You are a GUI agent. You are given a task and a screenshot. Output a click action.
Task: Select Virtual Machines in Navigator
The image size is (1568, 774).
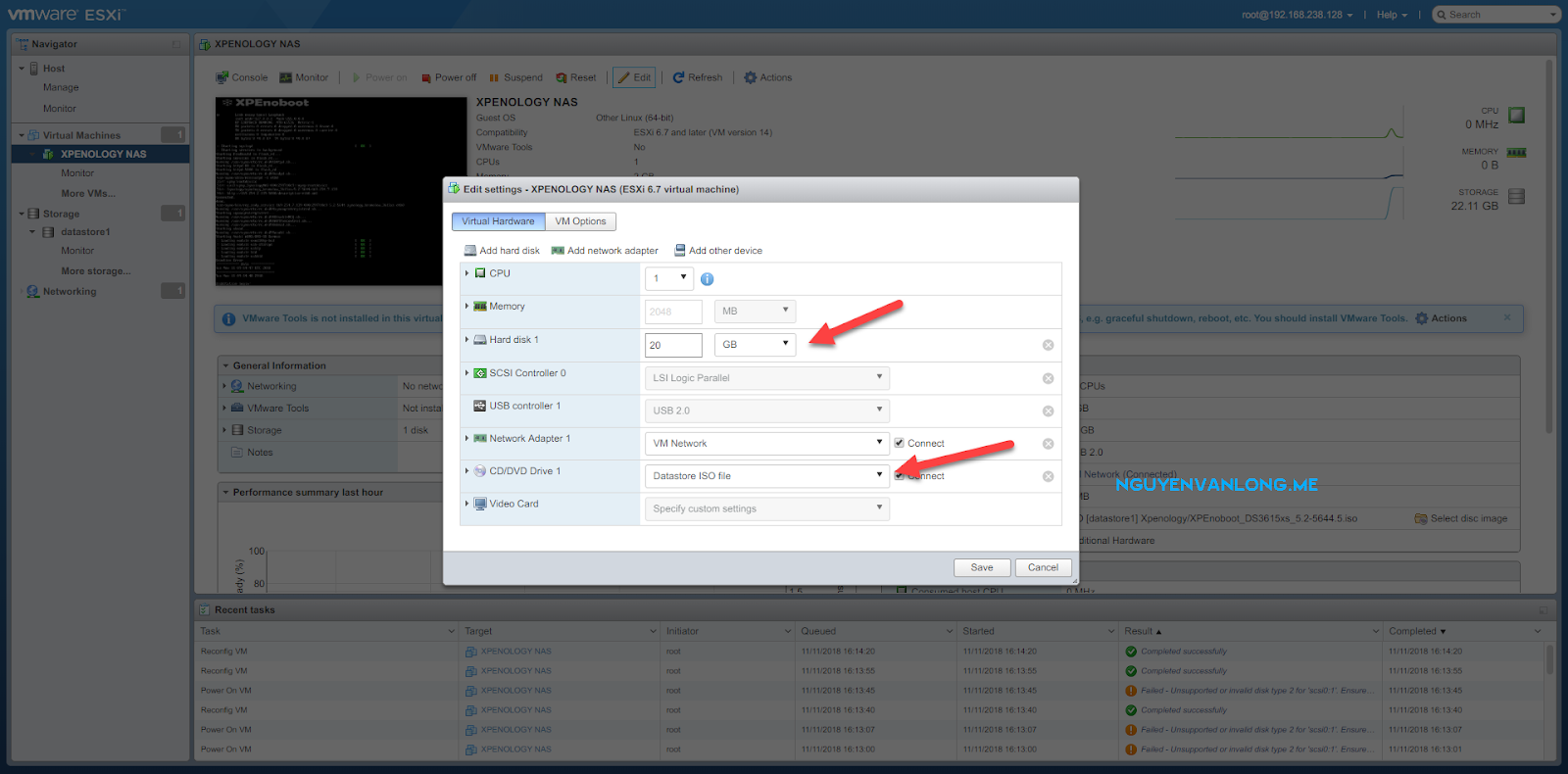(81, 135)
